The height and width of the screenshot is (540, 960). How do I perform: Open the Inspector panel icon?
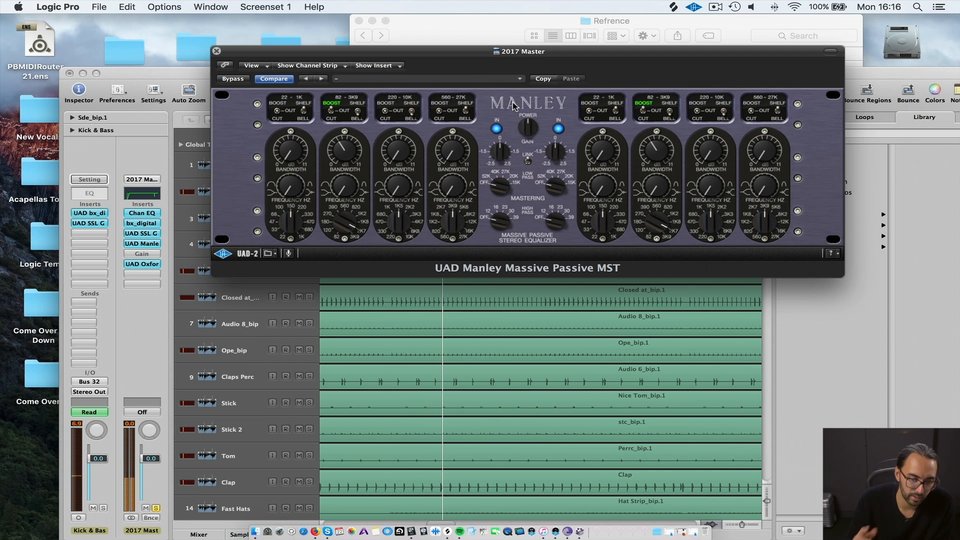tap(79, 89)
